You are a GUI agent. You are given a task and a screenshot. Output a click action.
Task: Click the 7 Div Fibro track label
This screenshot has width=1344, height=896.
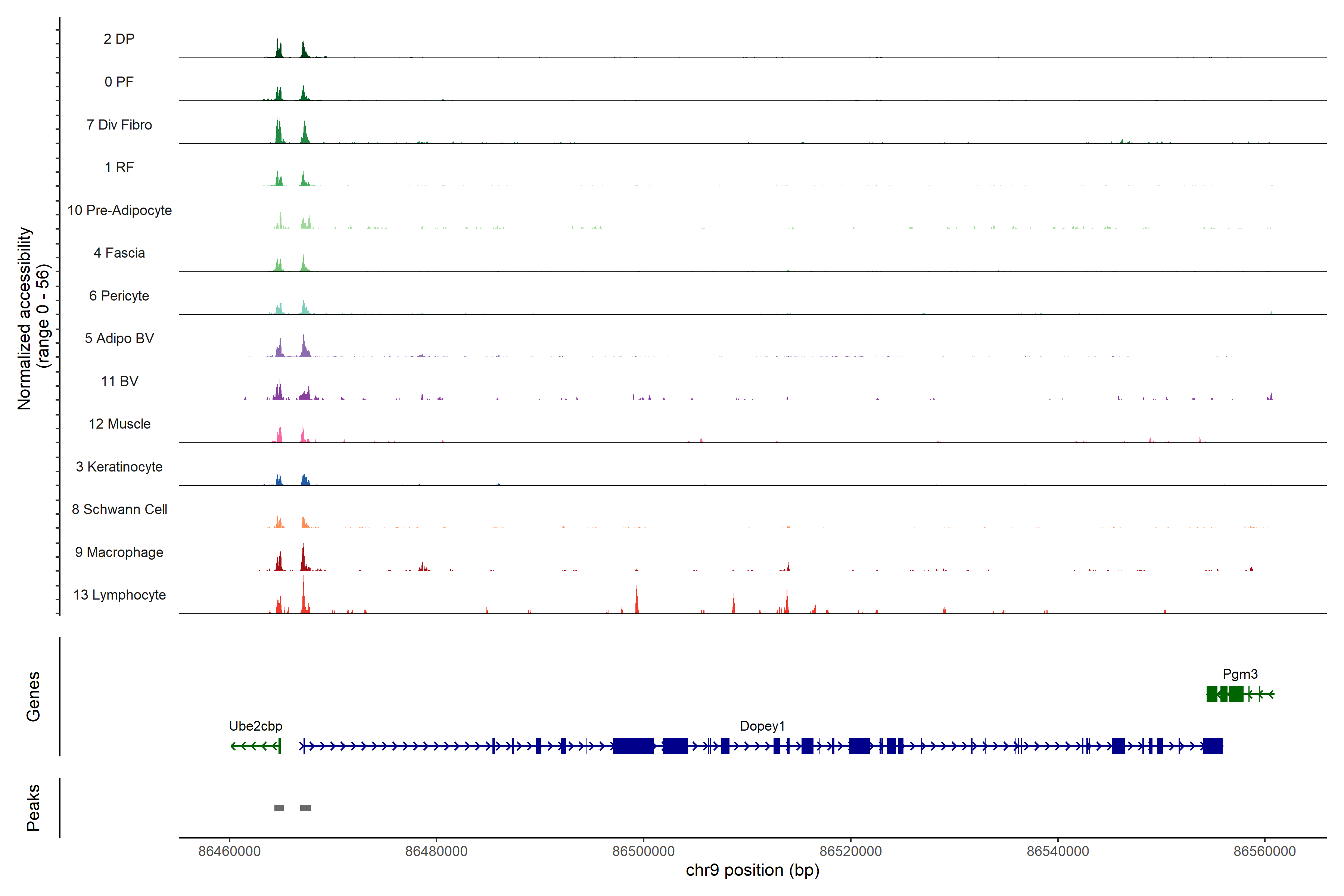coord(119,125)
